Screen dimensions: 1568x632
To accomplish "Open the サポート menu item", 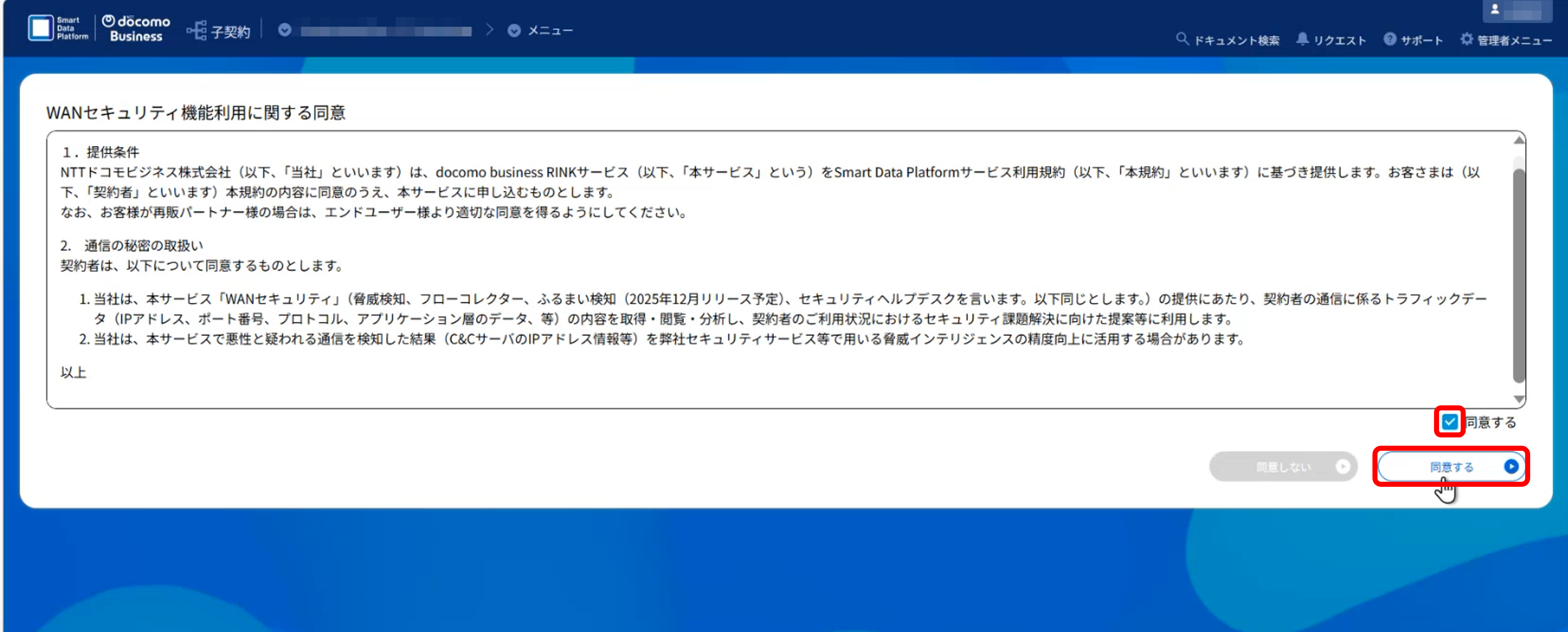I will coord(1421,40).
